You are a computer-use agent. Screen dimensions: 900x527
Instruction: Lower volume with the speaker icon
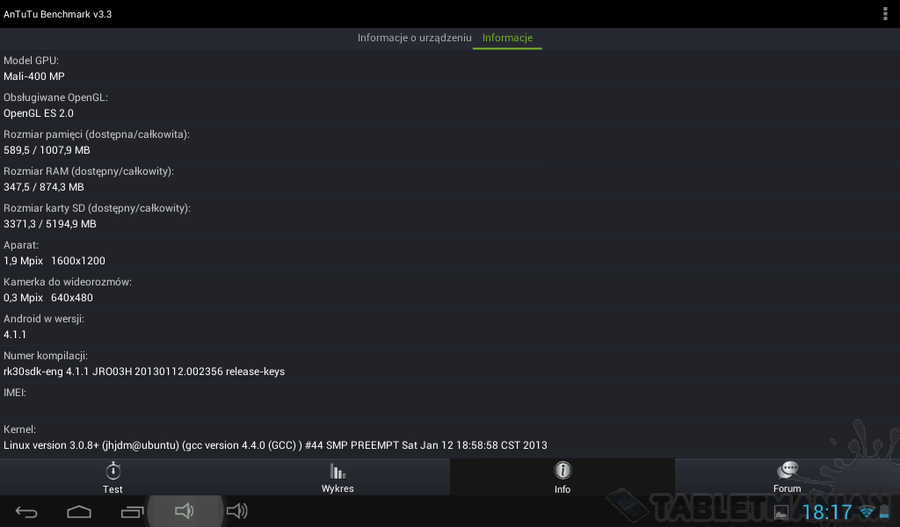point(184,511)
